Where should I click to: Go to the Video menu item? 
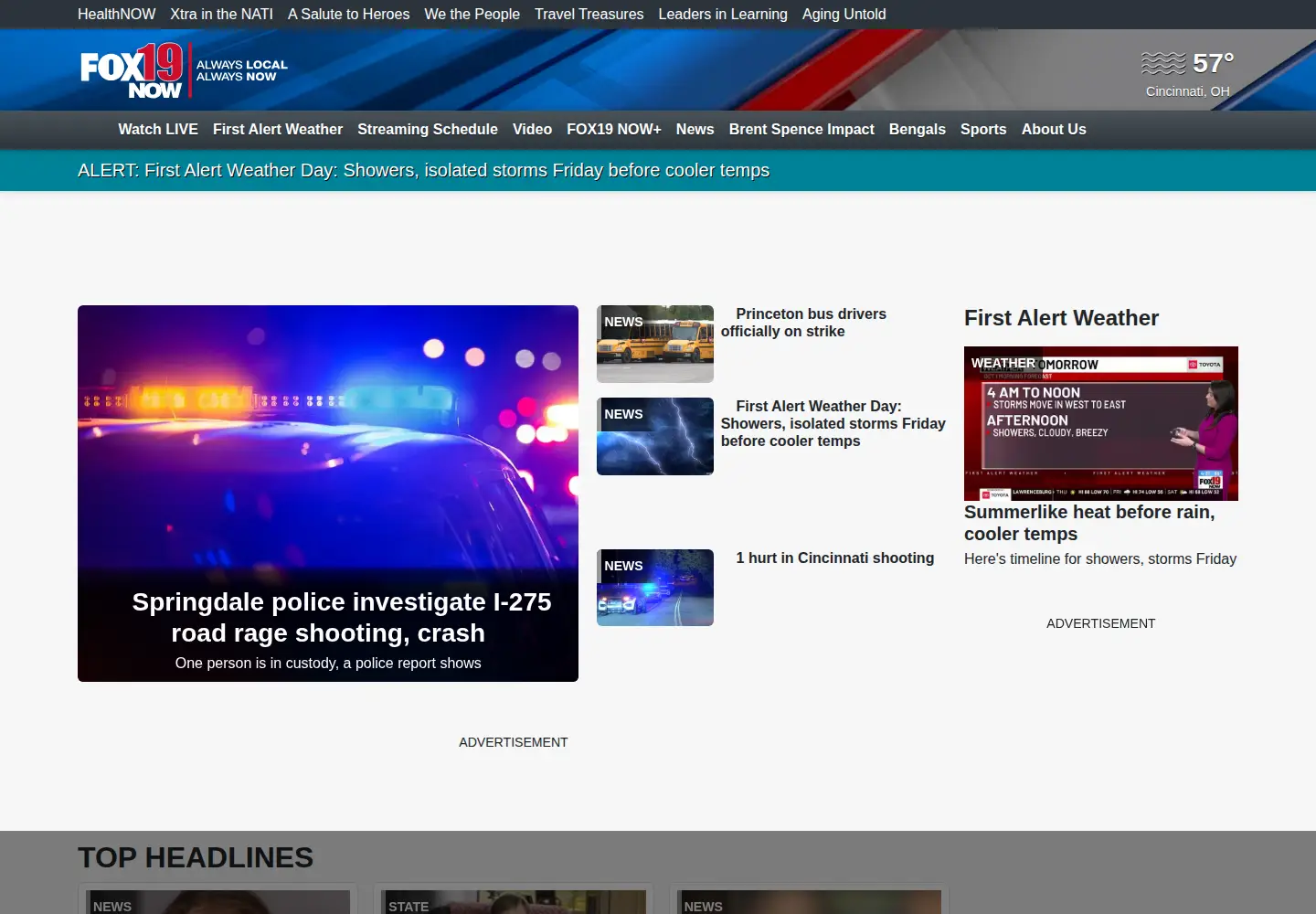(532, 129)
